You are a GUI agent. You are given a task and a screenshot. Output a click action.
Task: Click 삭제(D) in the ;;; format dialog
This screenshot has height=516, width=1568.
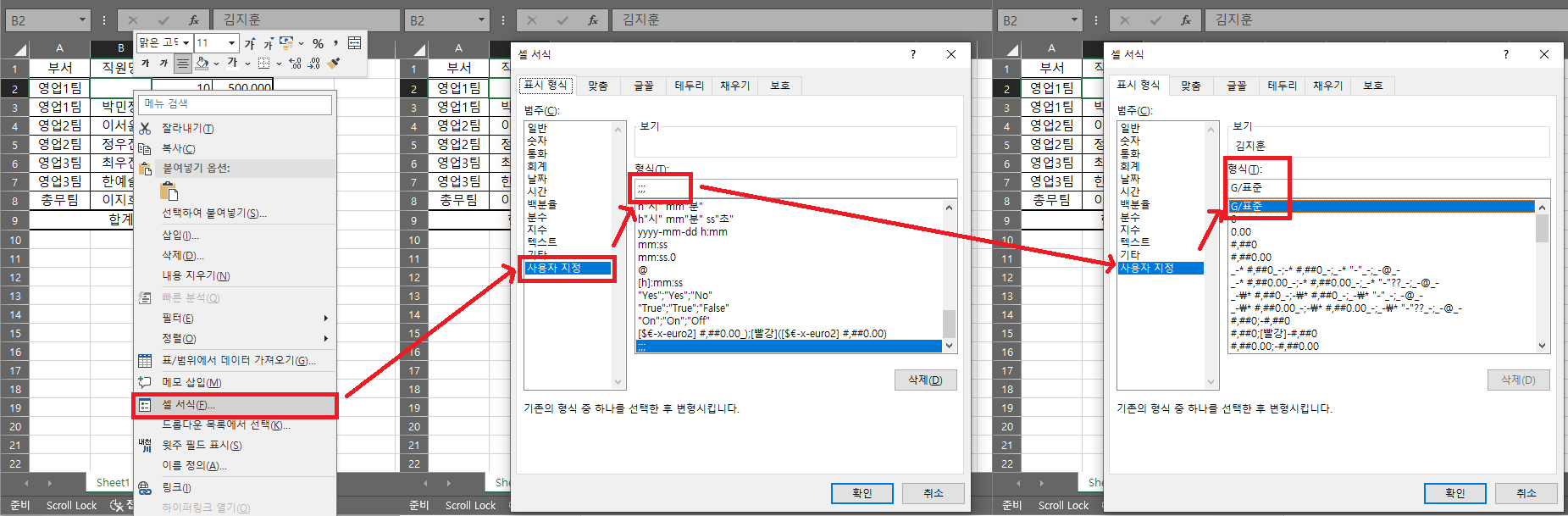[x=925, y=380]
